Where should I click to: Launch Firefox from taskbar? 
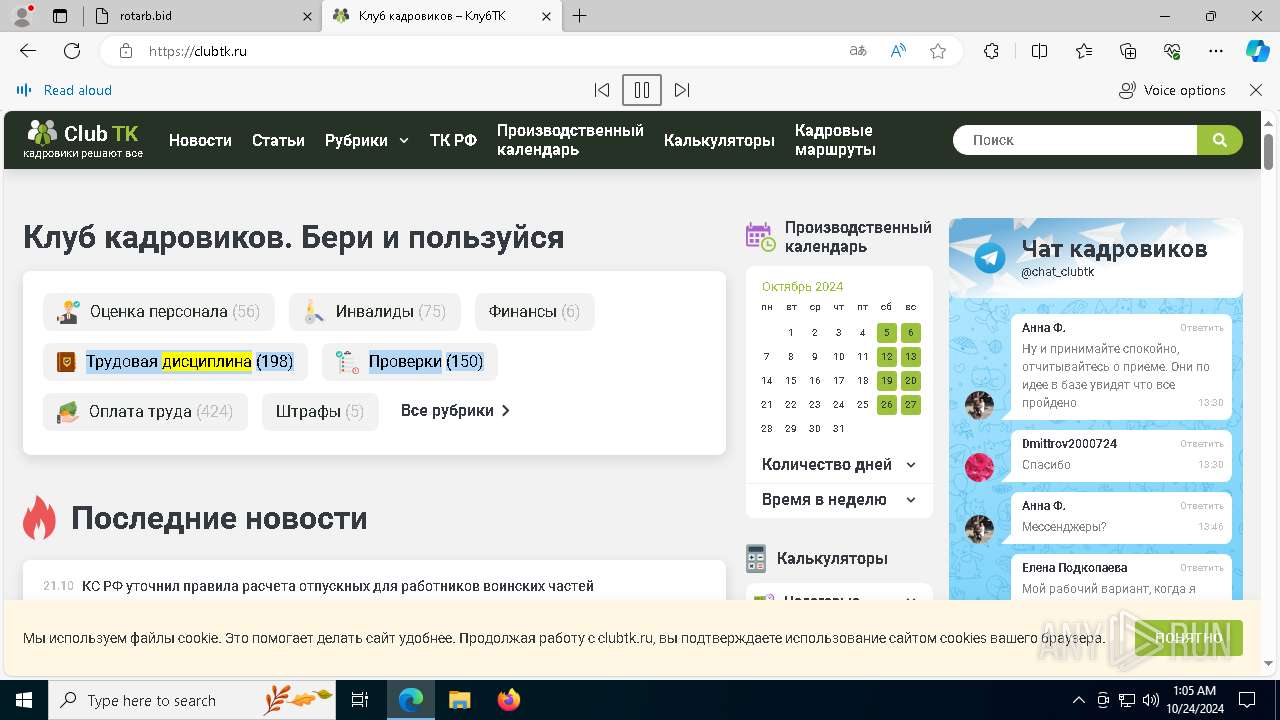pos(509,700)
